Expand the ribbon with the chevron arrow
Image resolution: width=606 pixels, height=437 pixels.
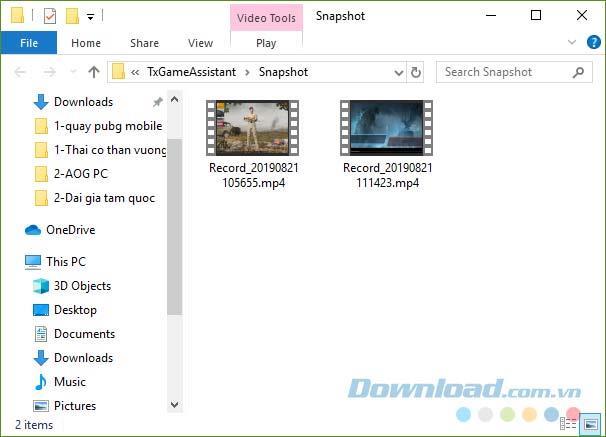tap(572, 43)
